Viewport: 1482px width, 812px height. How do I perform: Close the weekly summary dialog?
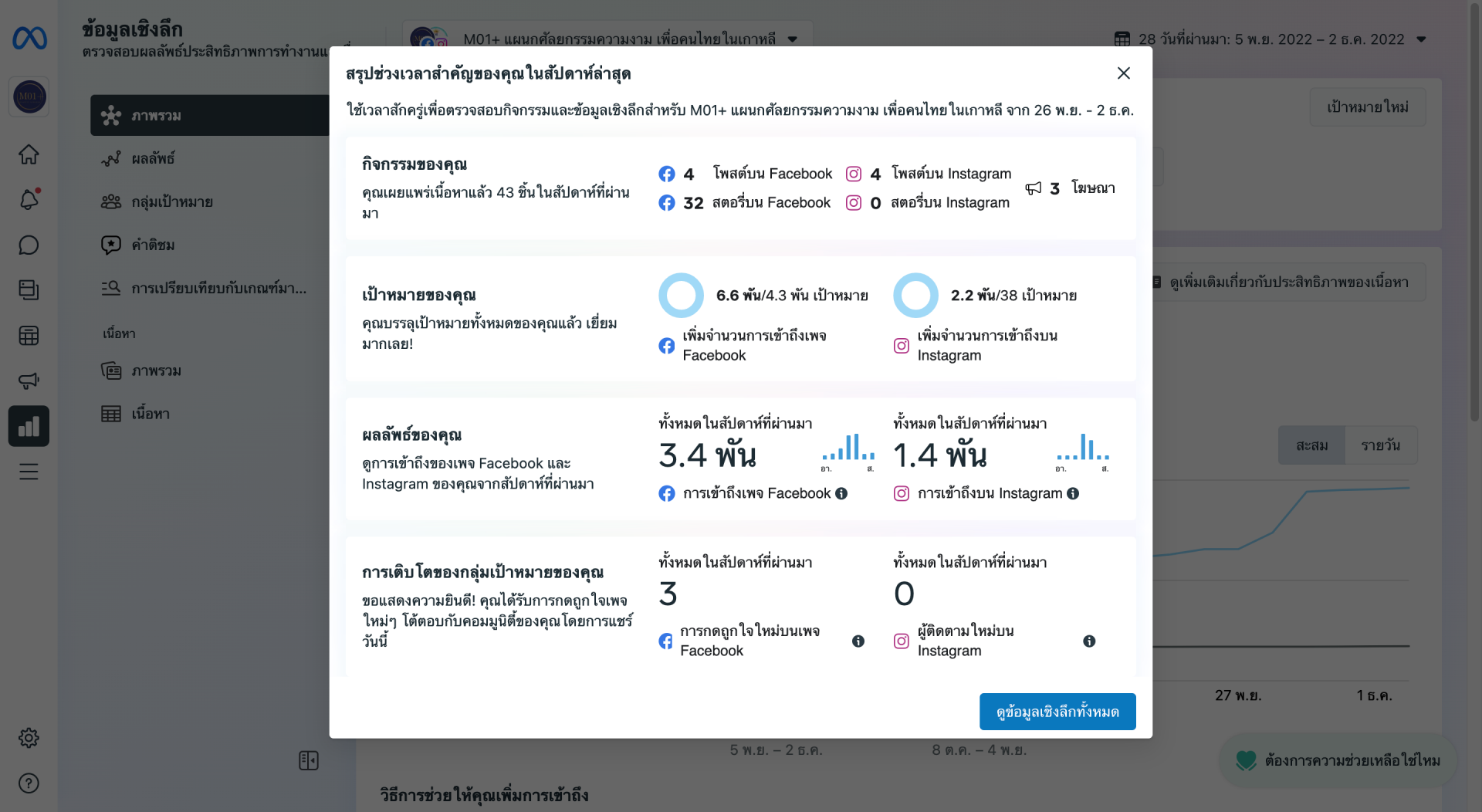click(1123, 73)
